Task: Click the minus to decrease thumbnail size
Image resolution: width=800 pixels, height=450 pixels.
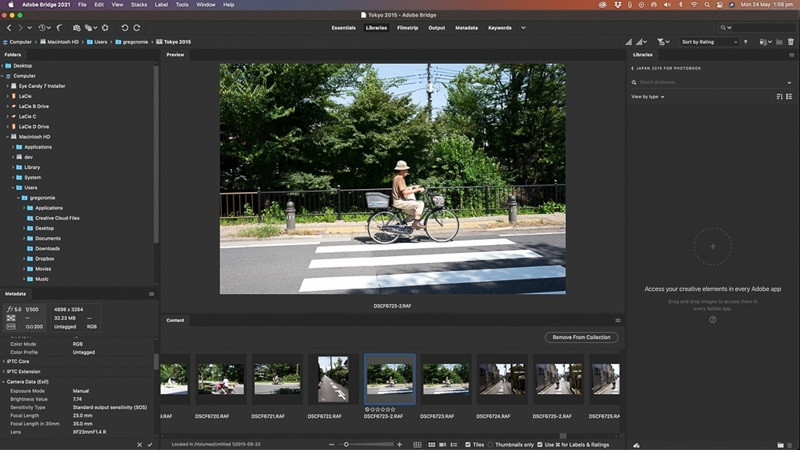Action: [x=331, y=445]
